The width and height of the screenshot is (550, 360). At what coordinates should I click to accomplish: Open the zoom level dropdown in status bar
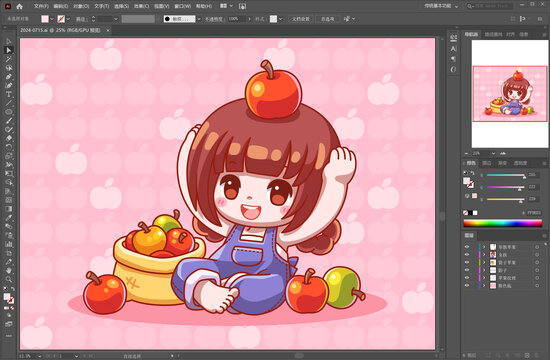tap(39, 356)
